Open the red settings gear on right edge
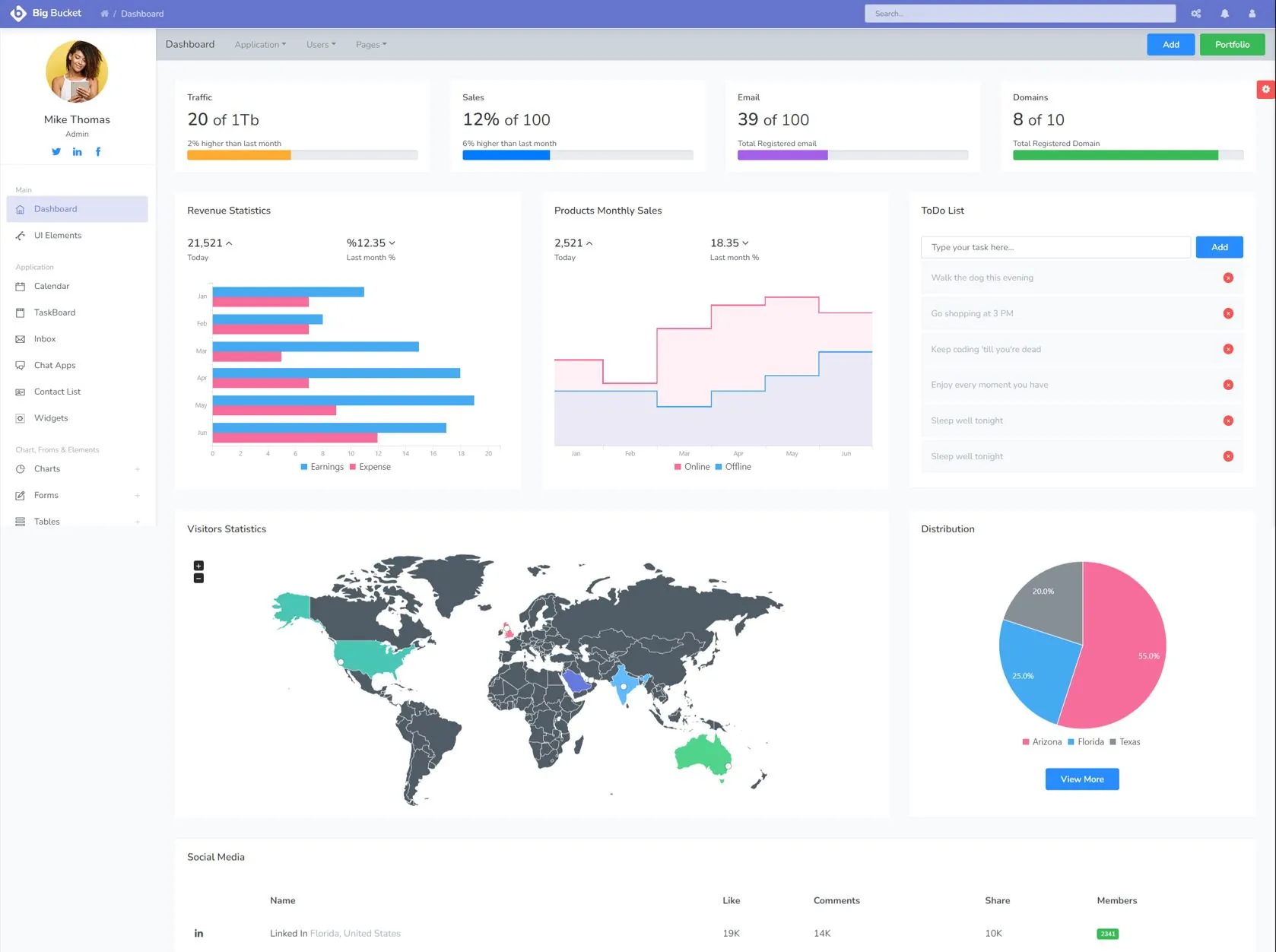This screenshot has height=952, width=1276. 1265,90
